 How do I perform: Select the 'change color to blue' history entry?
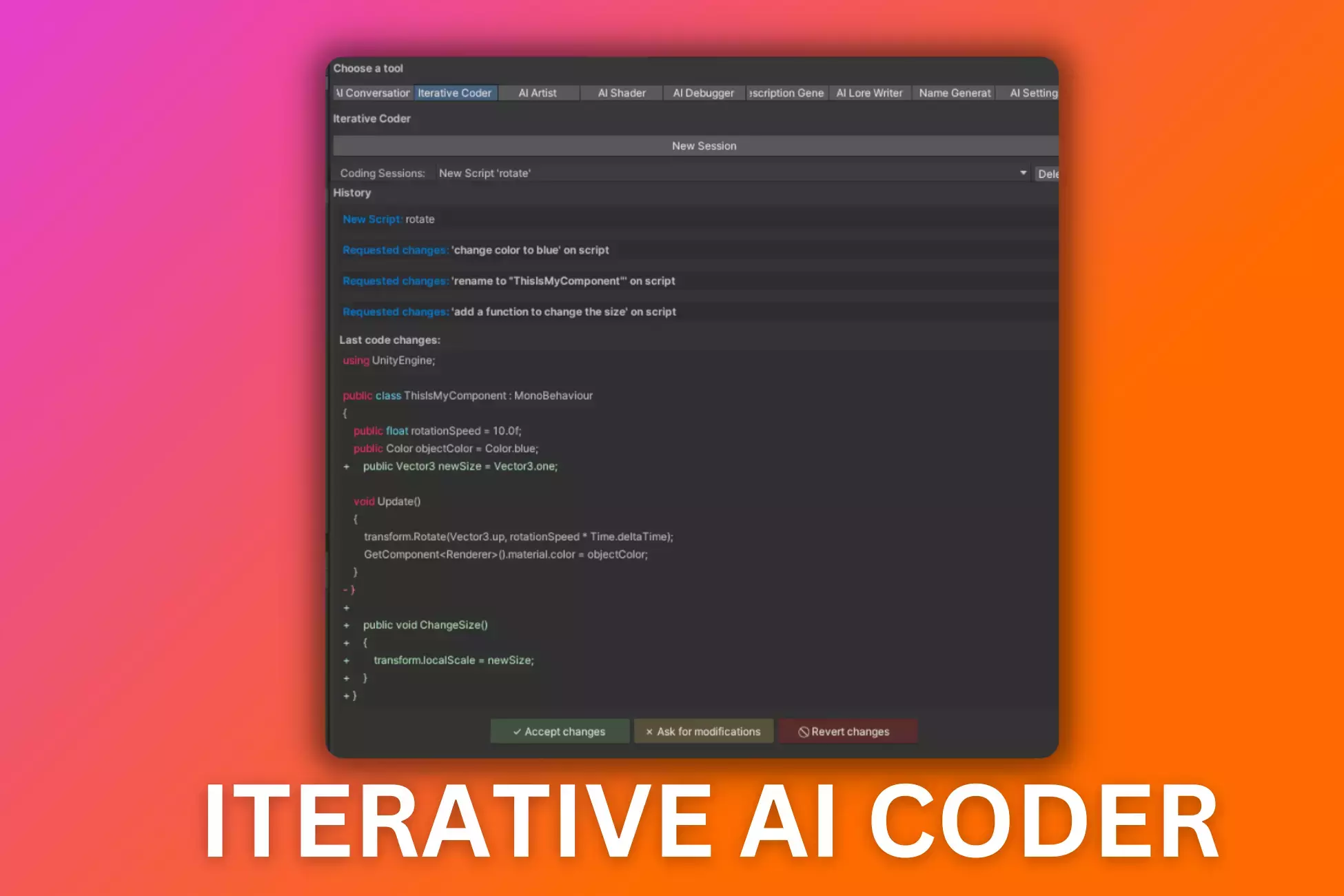476,250
